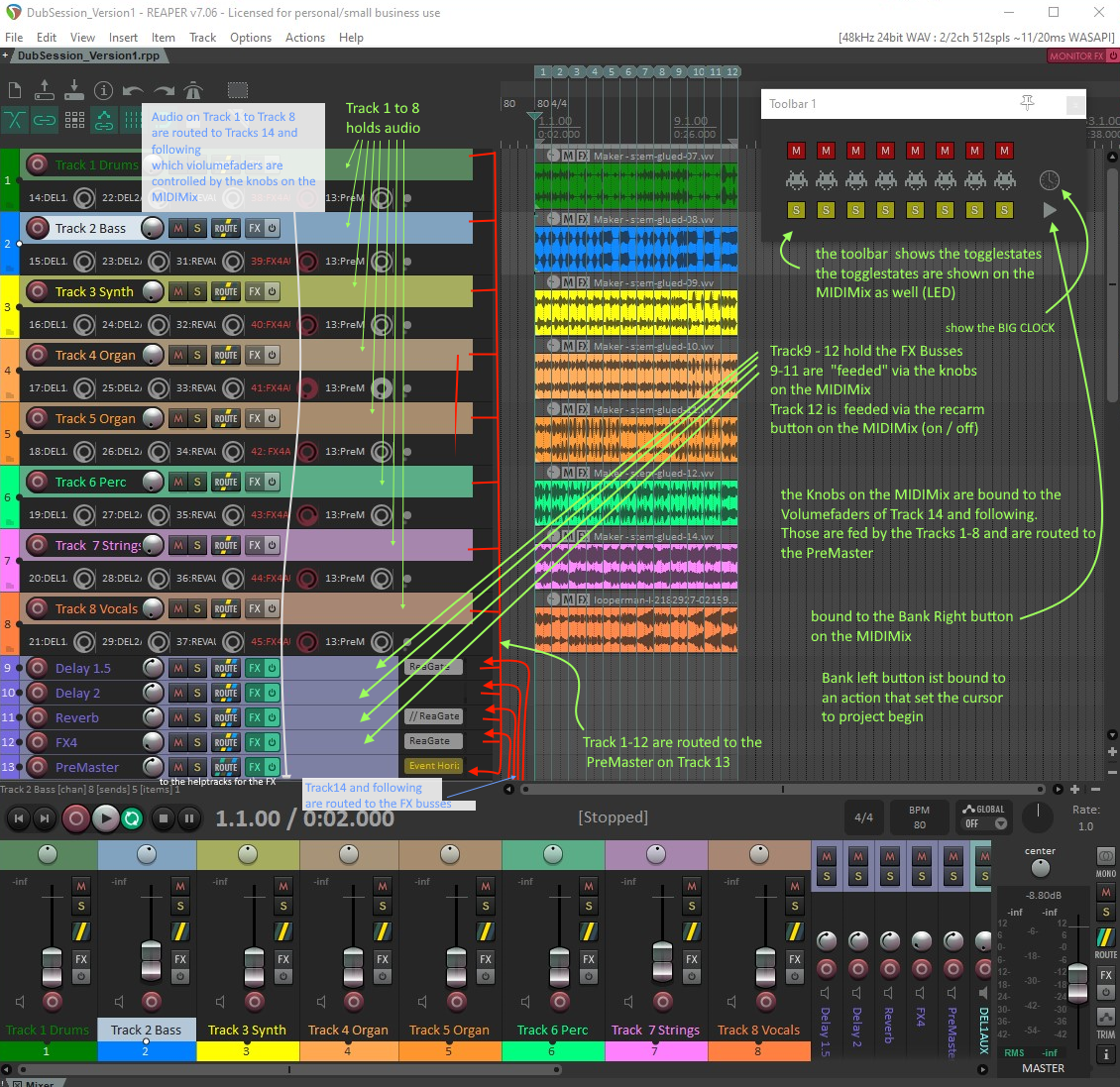Solo the FX4 track
Screen dimensions: 1120x1087
(x=197, y=742)
